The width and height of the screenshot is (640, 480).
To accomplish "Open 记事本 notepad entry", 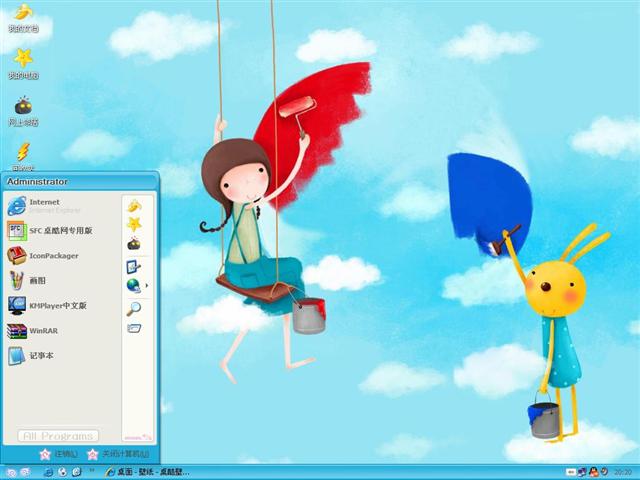I will pos(31,356).
